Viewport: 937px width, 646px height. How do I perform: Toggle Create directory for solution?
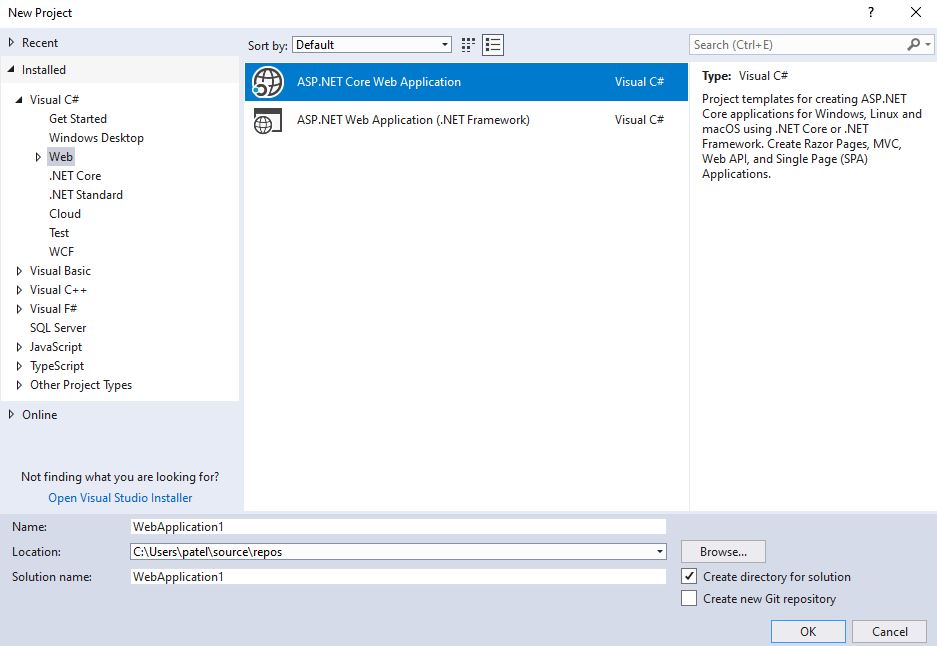tap(689, 576)
